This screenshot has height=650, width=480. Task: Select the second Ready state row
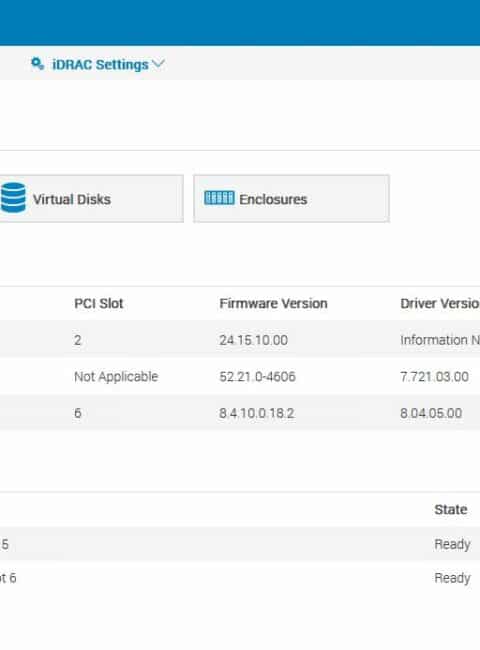pyautogui.click(x=240, y=578)
